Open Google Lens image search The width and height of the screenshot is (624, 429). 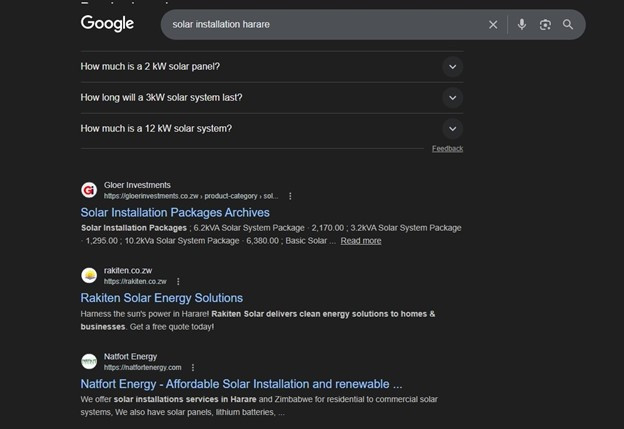point(545,24)
